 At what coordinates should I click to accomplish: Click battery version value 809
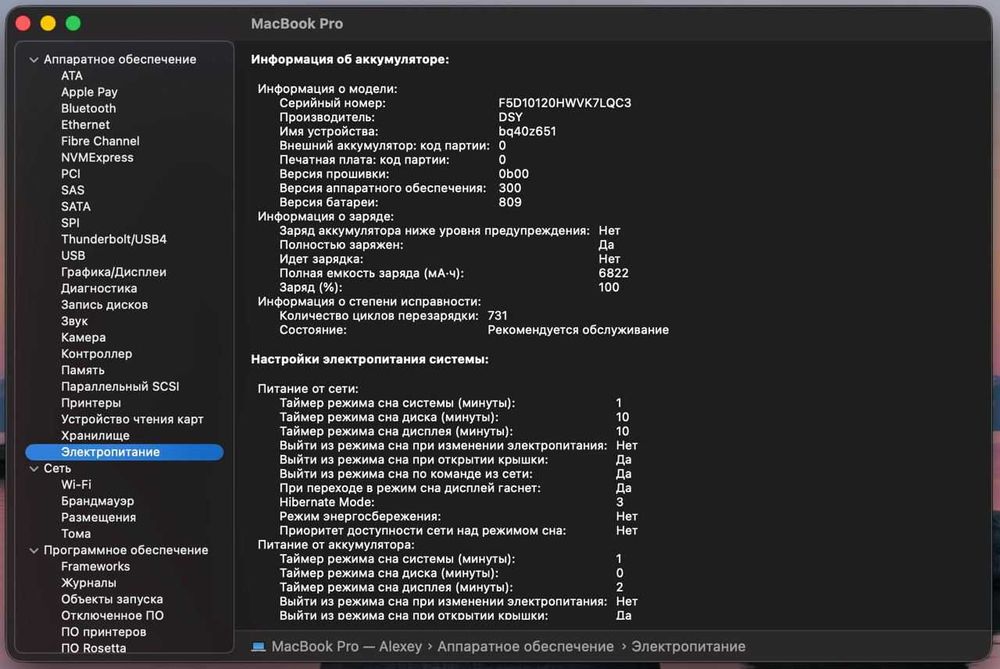(510, 202)
